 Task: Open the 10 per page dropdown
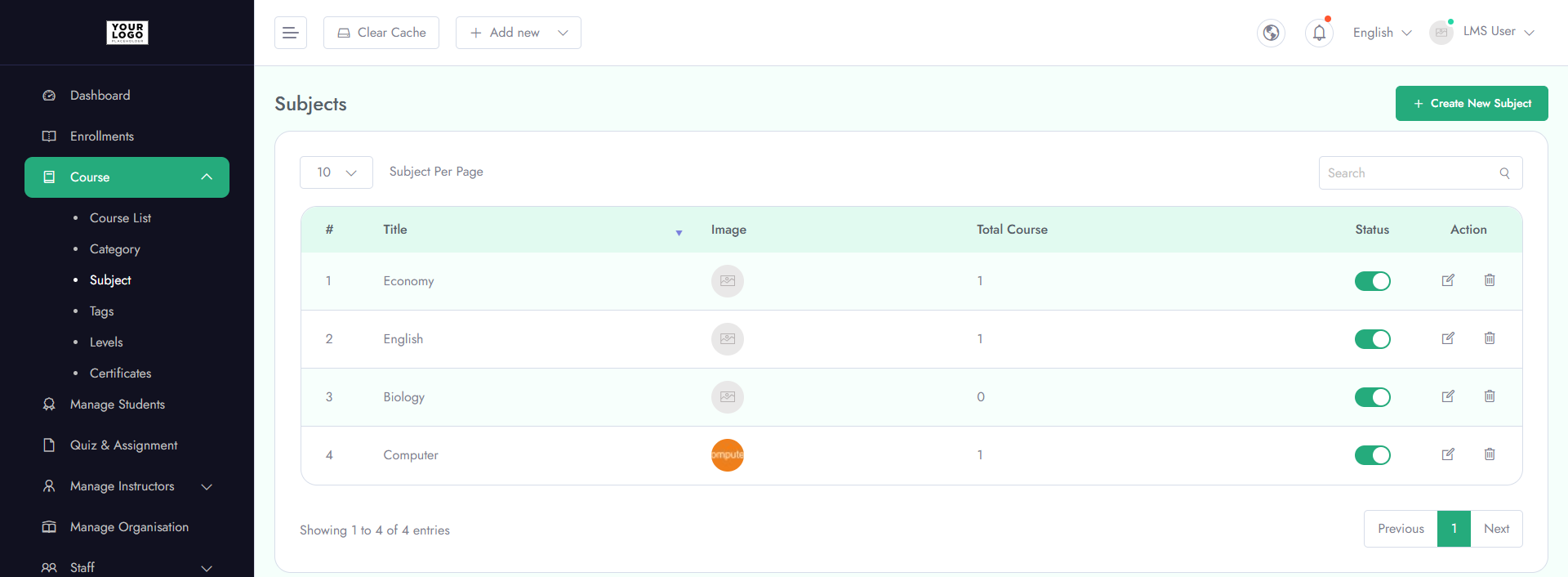336,172
